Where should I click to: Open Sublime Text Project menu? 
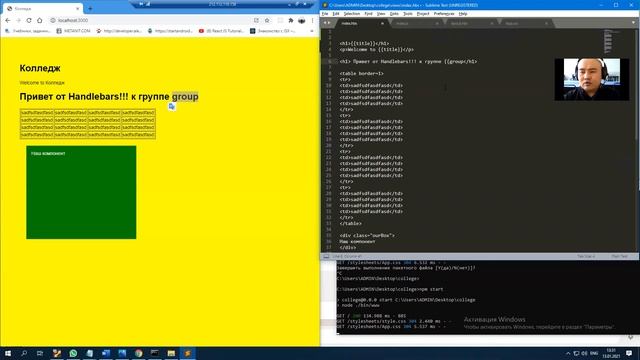(x=423, y=13)
